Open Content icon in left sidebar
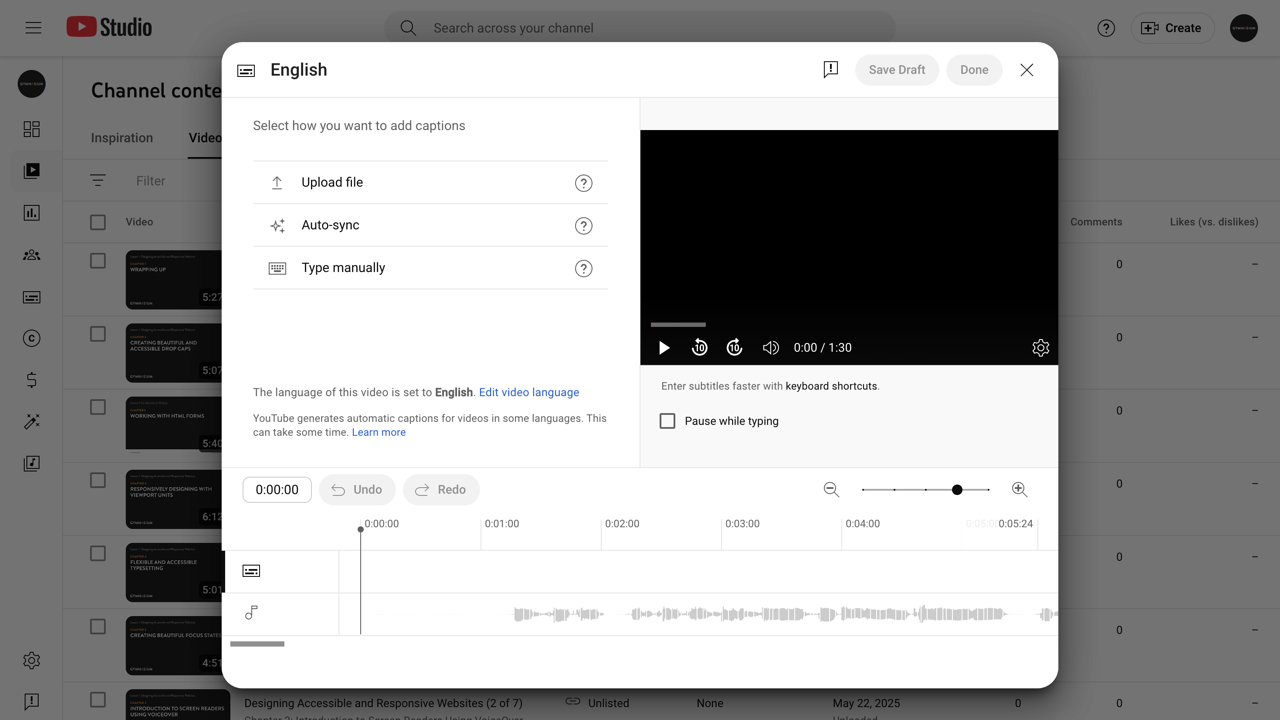Viewport: 1280px width, 720px height. (x=32, y=171)
